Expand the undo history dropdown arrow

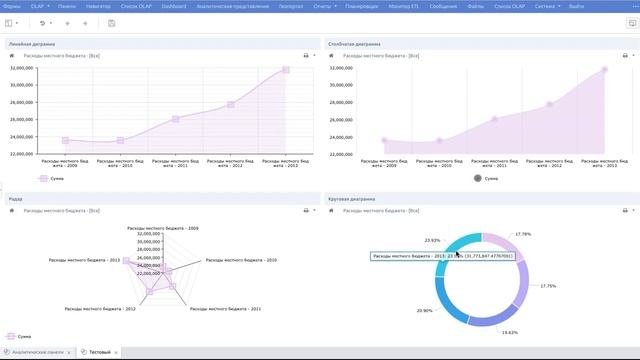51,23
